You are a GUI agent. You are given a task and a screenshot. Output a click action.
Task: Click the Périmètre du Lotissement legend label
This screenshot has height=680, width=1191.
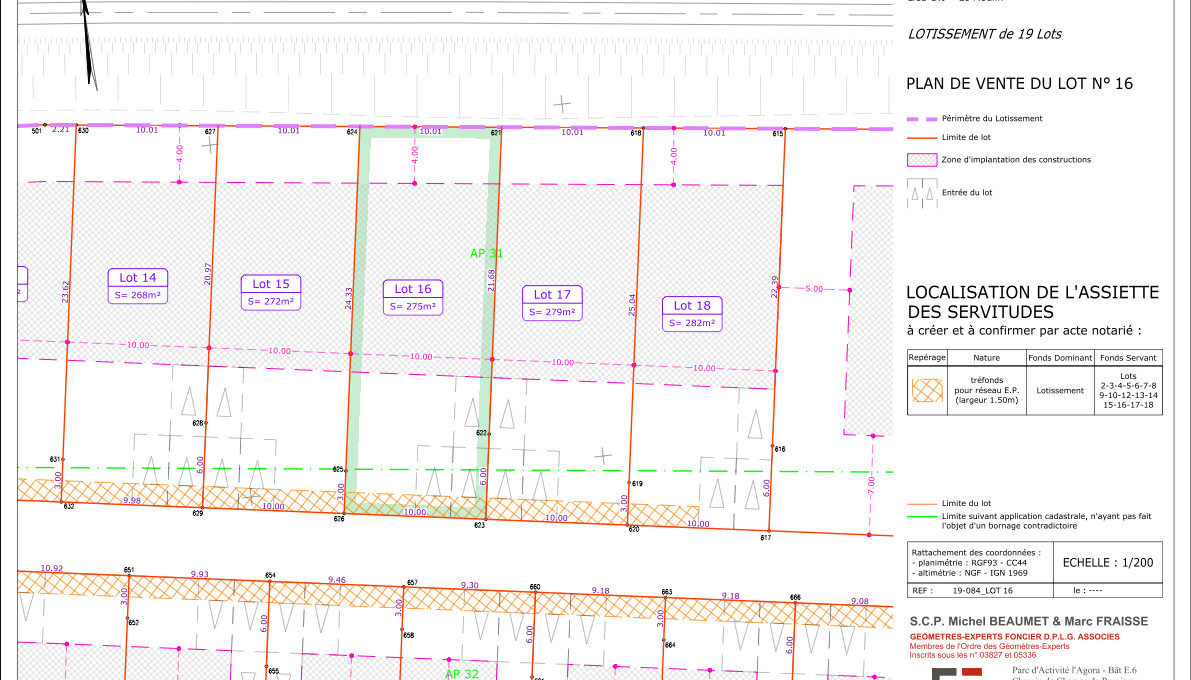(x=992, y=119)
